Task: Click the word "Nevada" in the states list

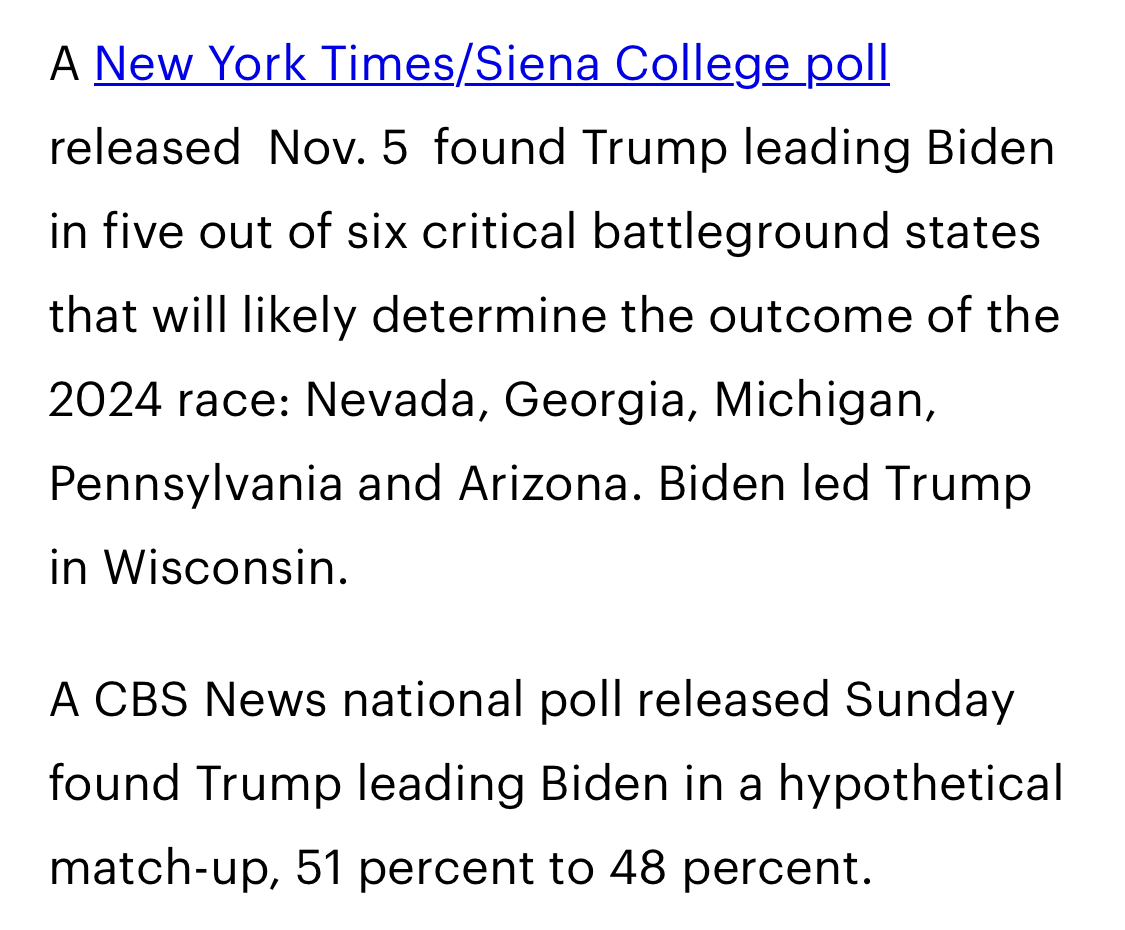Action: [390, 400]
